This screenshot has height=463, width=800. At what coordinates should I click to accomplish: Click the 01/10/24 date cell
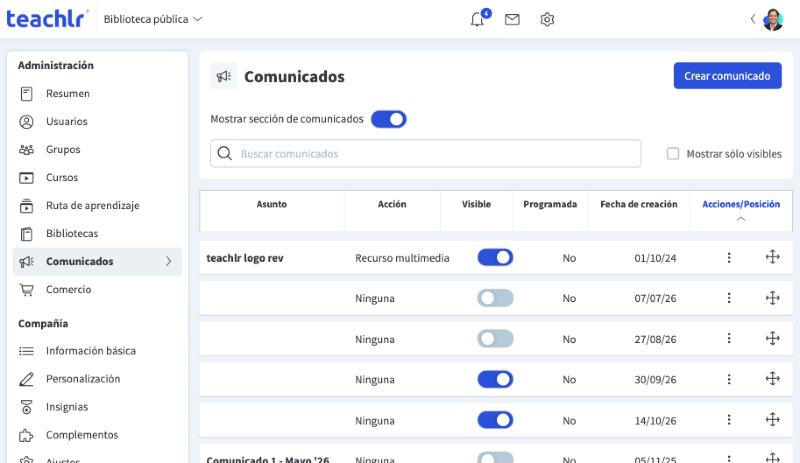[x=655, y=258]
